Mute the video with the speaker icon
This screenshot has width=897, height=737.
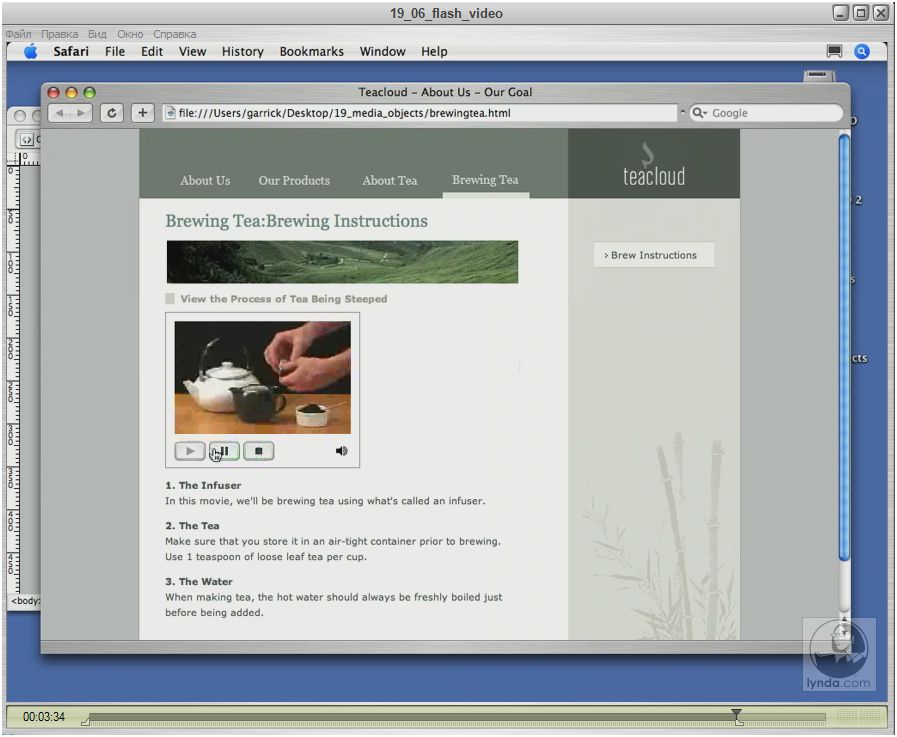tap(342, 451)
